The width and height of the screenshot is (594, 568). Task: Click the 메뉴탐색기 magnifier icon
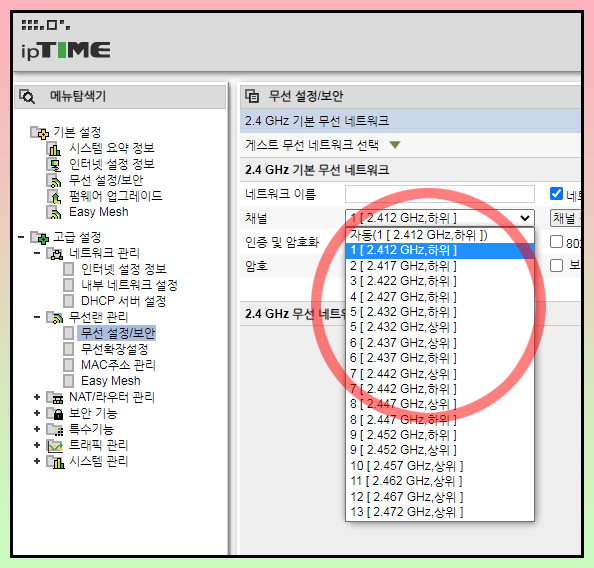click(27, 97)
